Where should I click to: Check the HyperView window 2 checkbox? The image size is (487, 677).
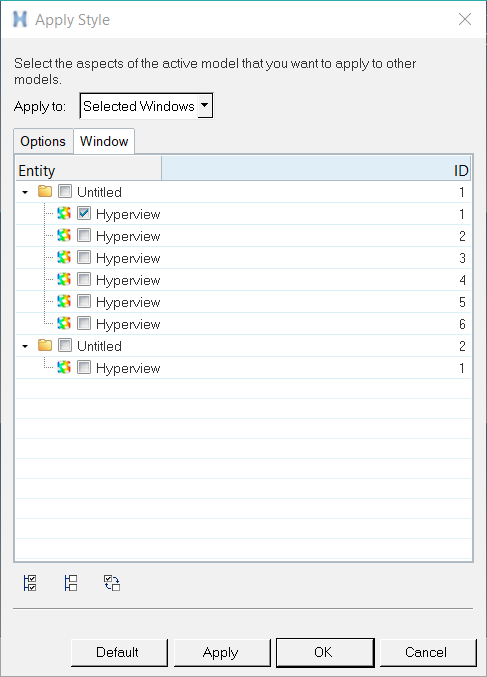[84, 235]
